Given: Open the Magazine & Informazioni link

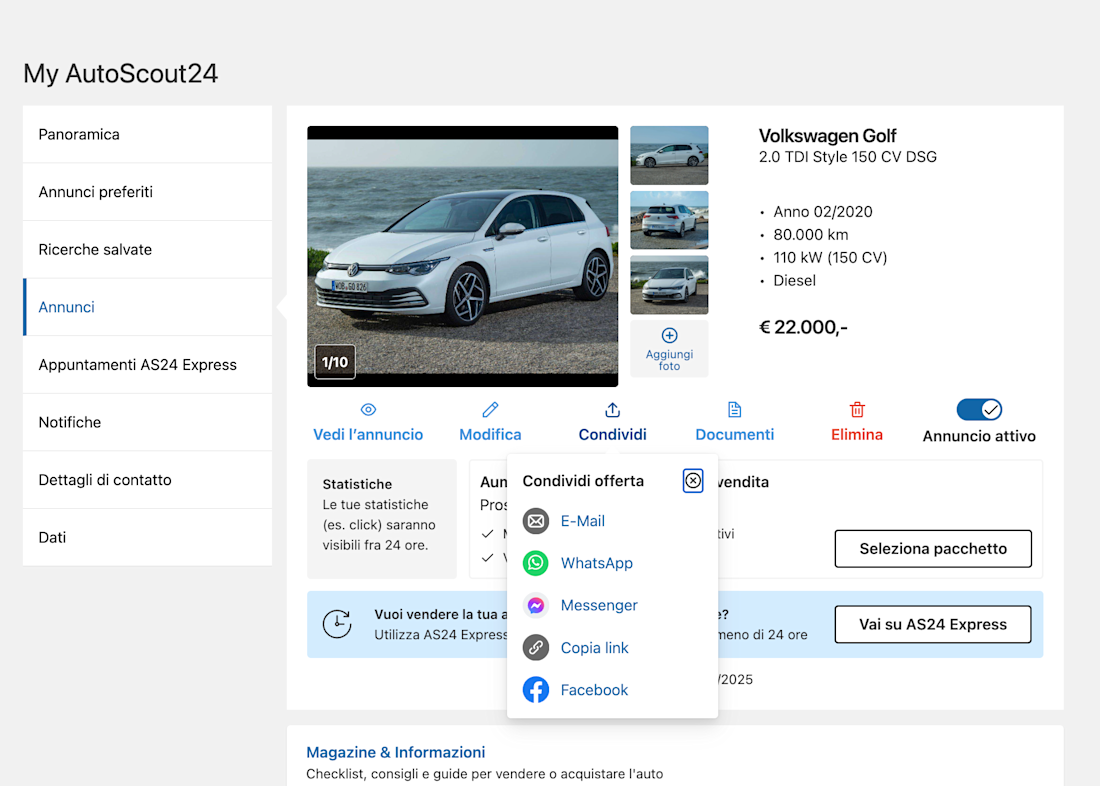Looking at the screenshot, I should 395,752.
